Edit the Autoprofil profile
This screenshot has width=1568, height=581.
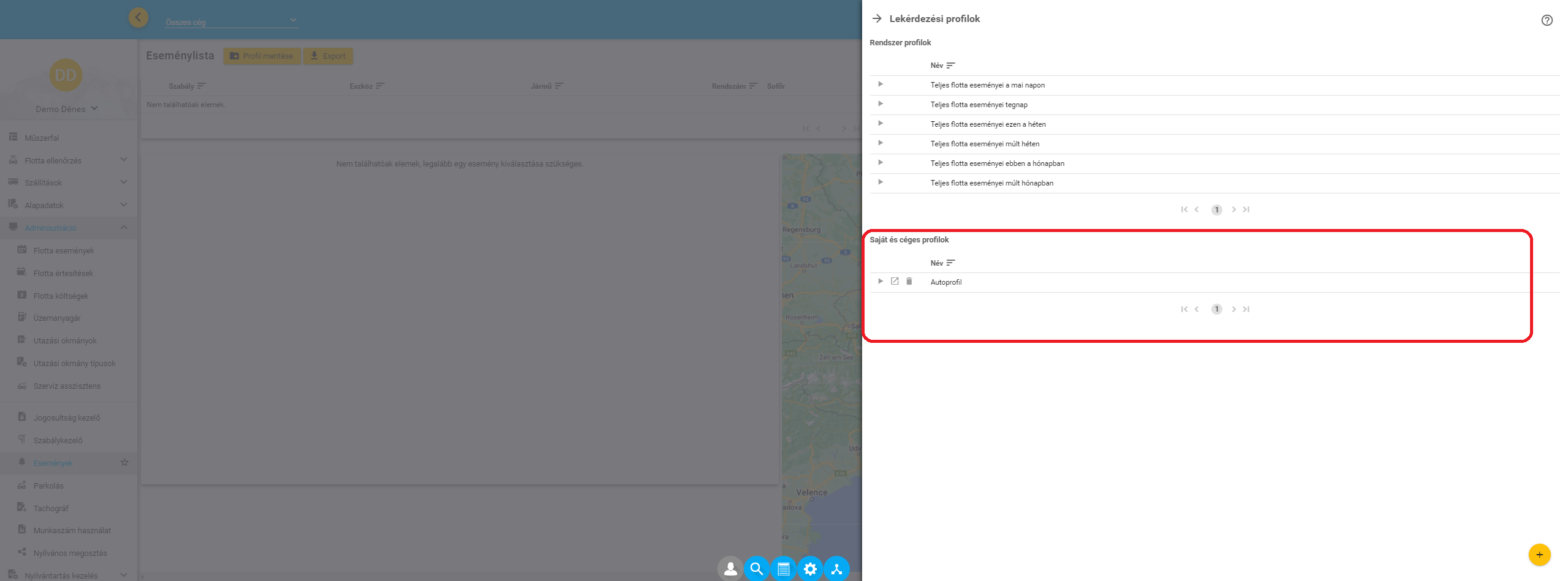pos(895,281)
